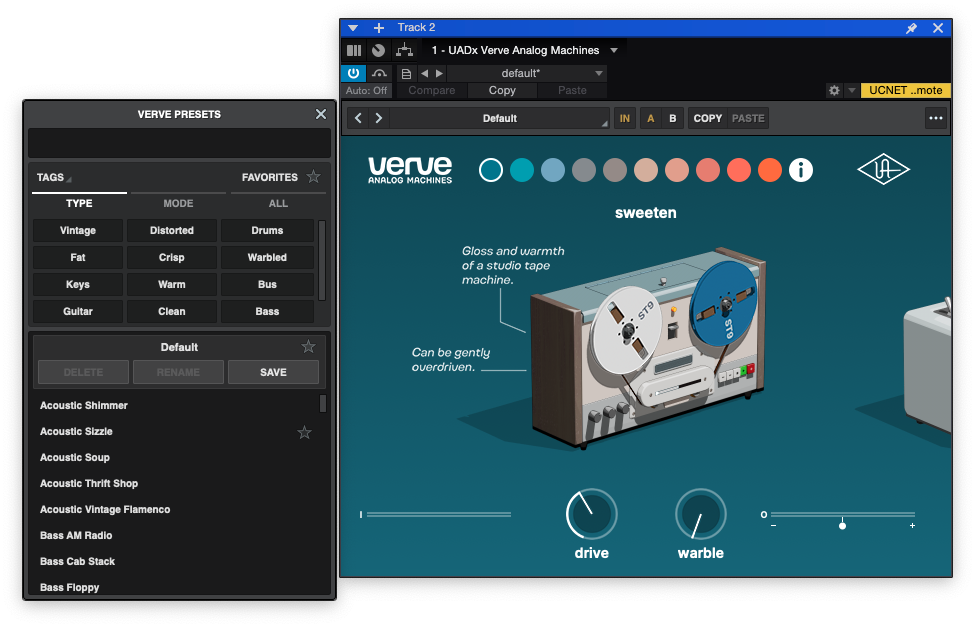Click the host Paste button
The height and width of the screenshot is (627, 975).
click(x=572, y=90)
